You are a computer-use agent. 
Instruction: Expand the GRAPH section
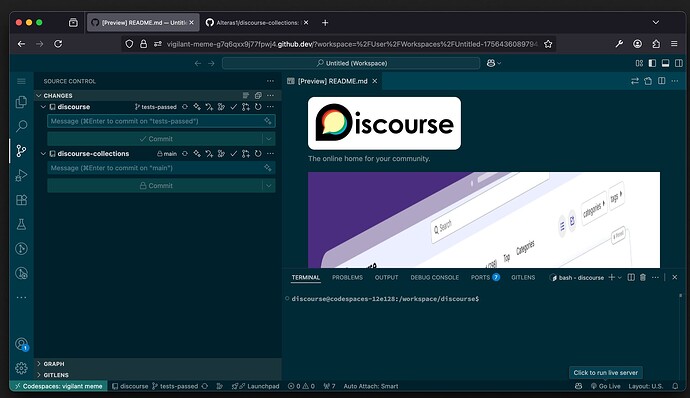(x=39, y=364)
